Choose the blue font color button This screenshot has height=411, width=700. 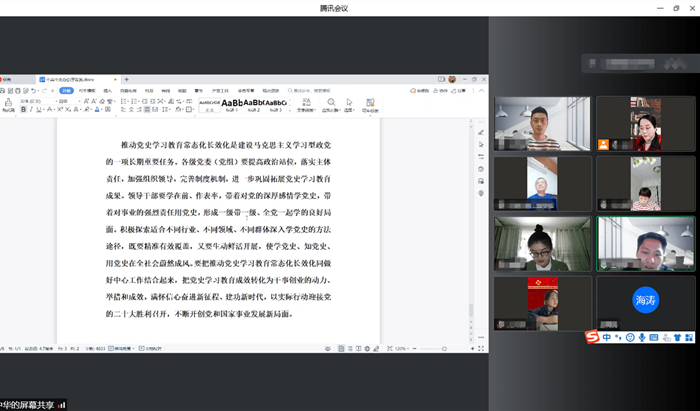(97, 109)
